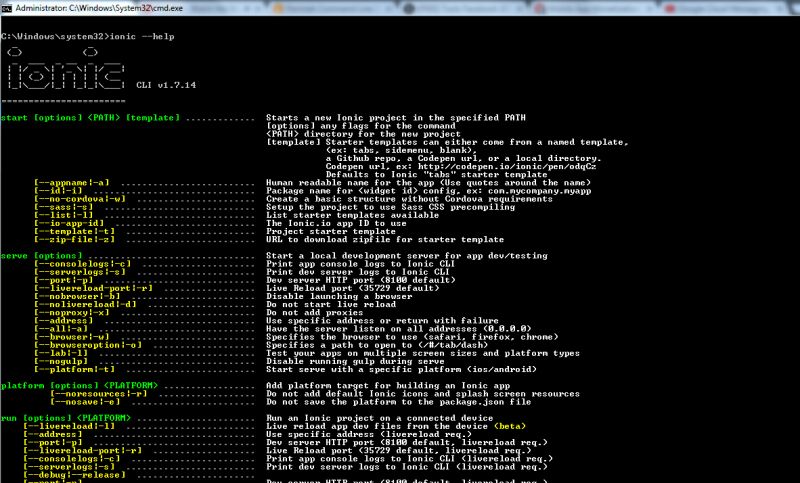Click 'Live reload app dev files from the device'
The height and width of the screenshot is (483, 800).
coord(377,426)
